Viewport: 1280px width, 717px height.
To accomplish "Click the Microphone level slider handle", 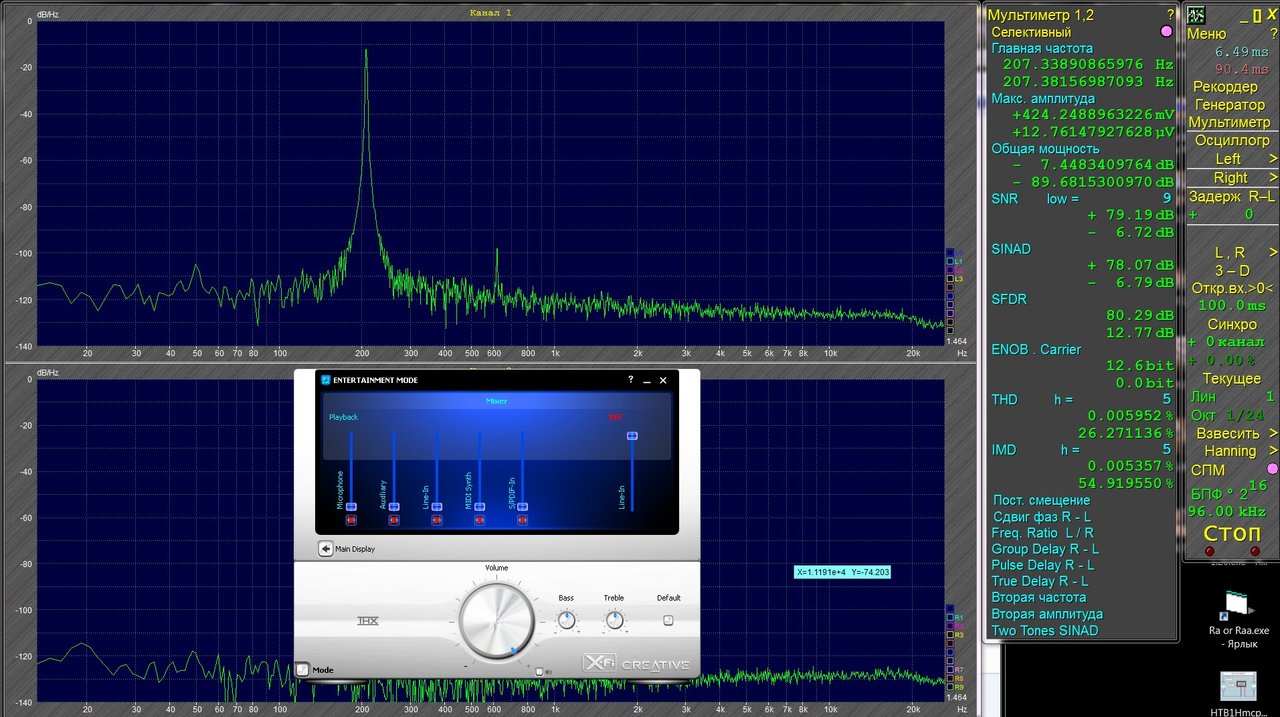I will tap(351, 507).
